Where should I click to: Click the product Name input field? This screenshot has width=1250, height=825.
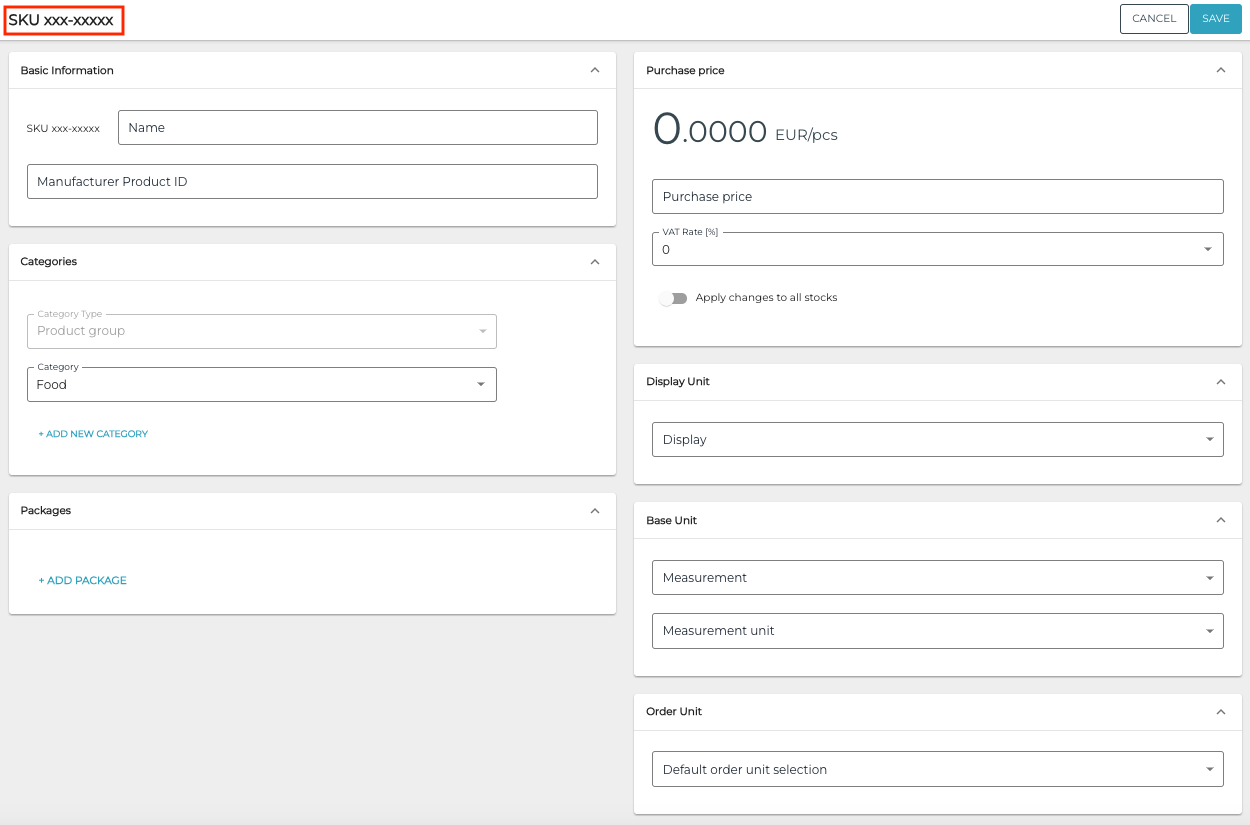pyautogui.click(x=357, y=128)
